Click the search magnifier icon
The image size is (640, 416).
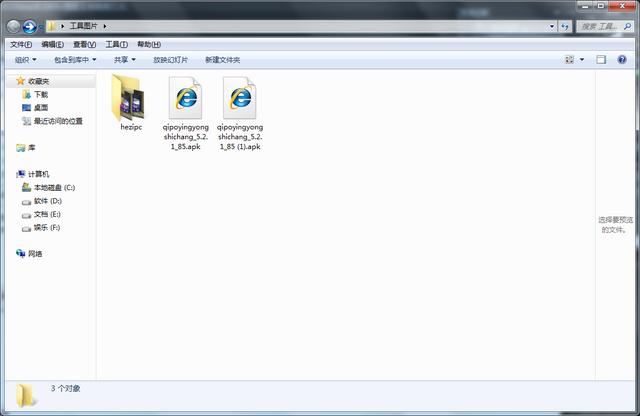(627, 27)
